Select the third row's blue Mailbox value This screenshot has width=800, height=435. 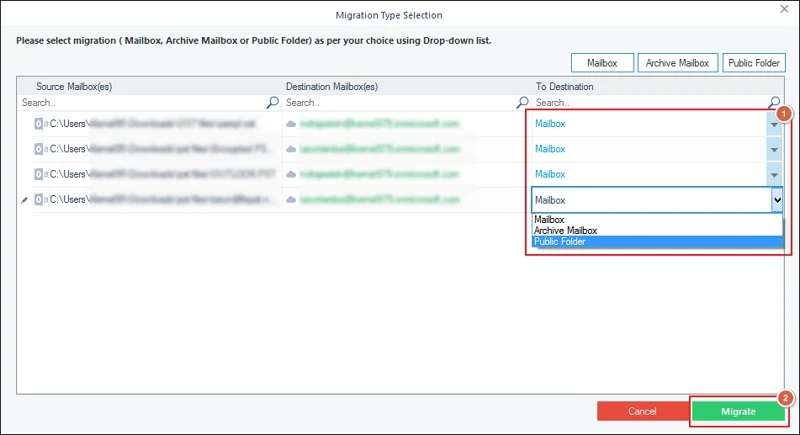click(x=550, y=174)
